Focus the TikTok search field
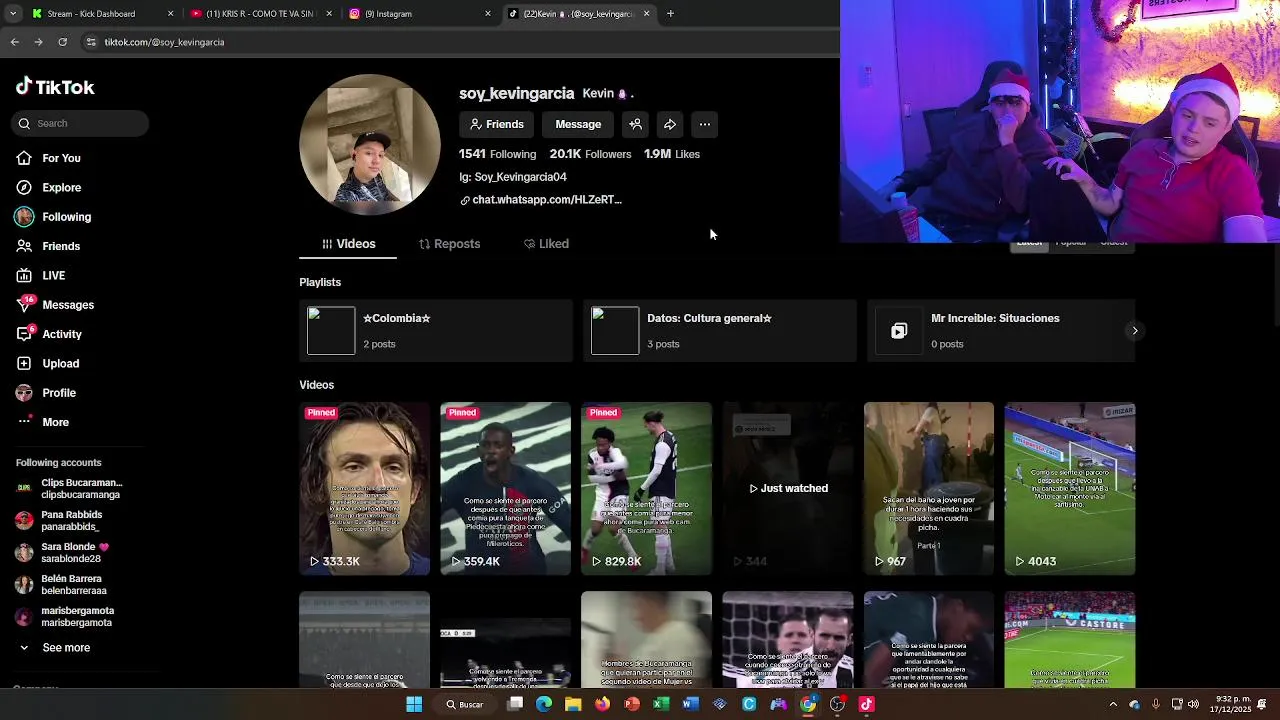This screenshot has height=720, width=1280. [x=80, y=123]
